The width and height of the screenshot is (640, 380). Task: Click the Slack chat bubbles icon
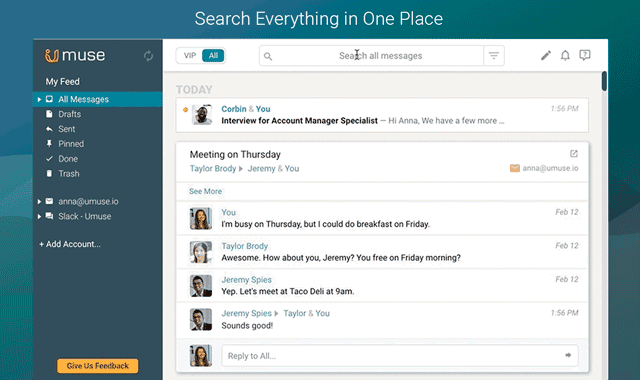(49, 216)
